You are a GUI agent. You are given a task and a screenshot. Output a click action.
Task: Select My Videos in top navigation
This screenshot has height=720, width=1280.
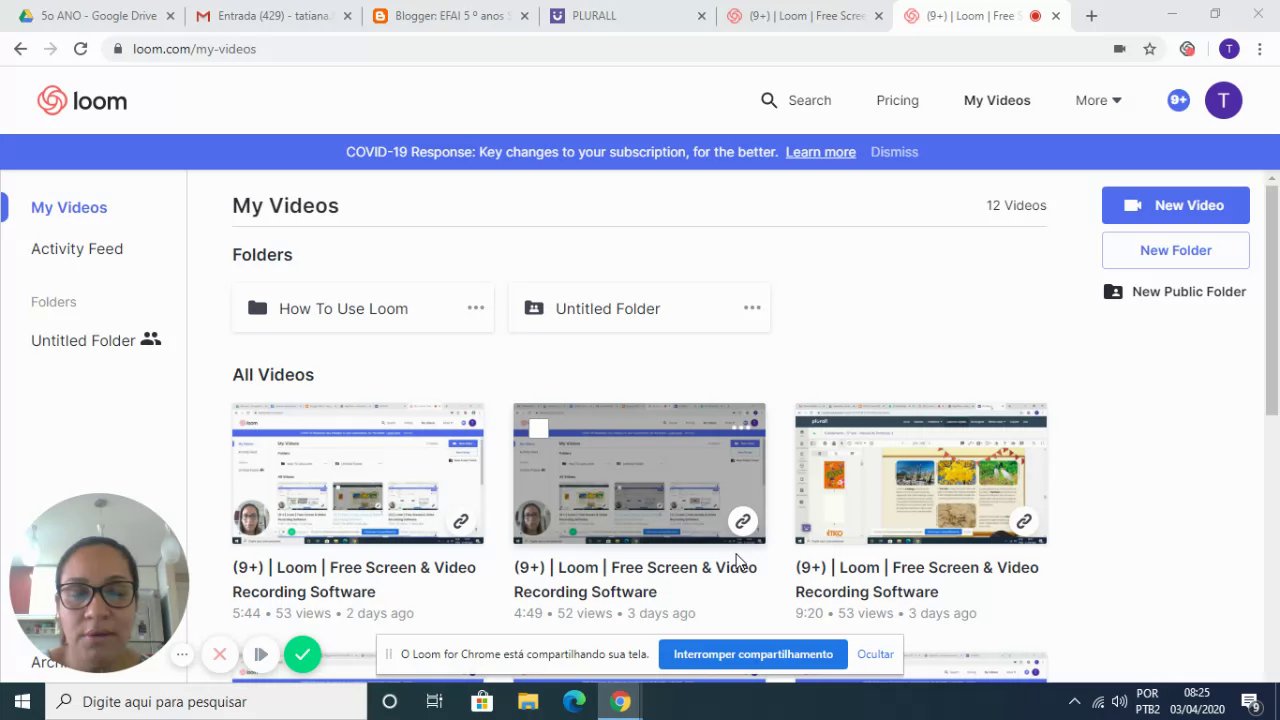pyautogui.click(x=997, y=100)
